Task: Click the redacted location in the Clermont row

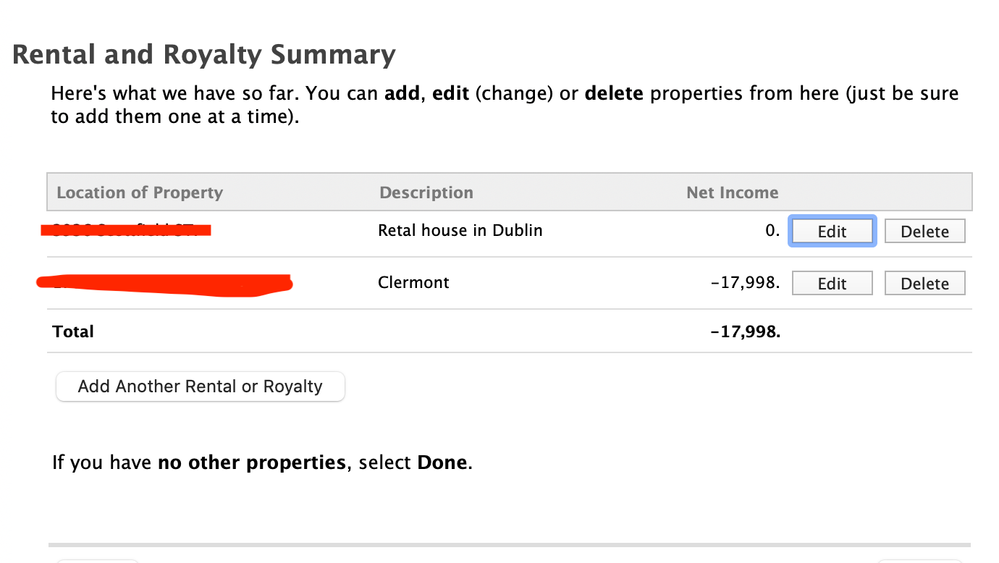Action: [x=164, y=283]
